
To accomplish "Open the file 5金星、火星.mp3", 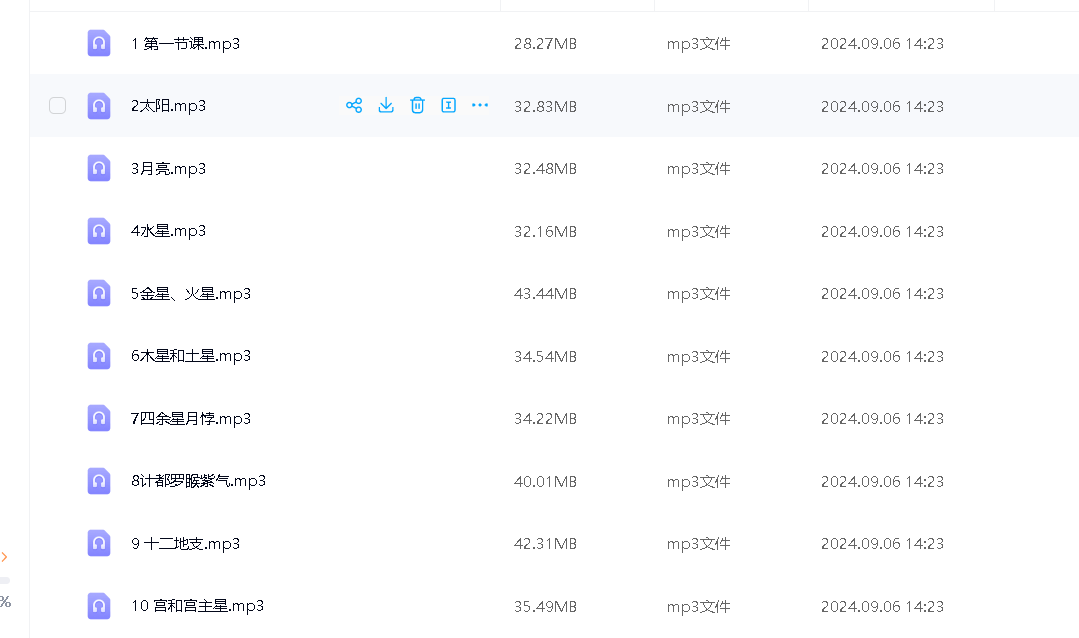I will point(191,294).
